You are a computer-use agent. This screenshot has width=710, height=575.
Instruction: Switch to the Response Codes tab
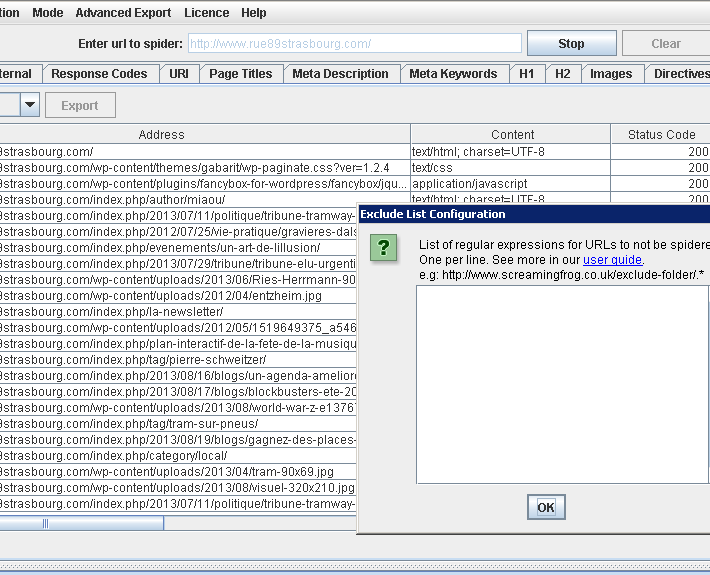coord(99,74)
